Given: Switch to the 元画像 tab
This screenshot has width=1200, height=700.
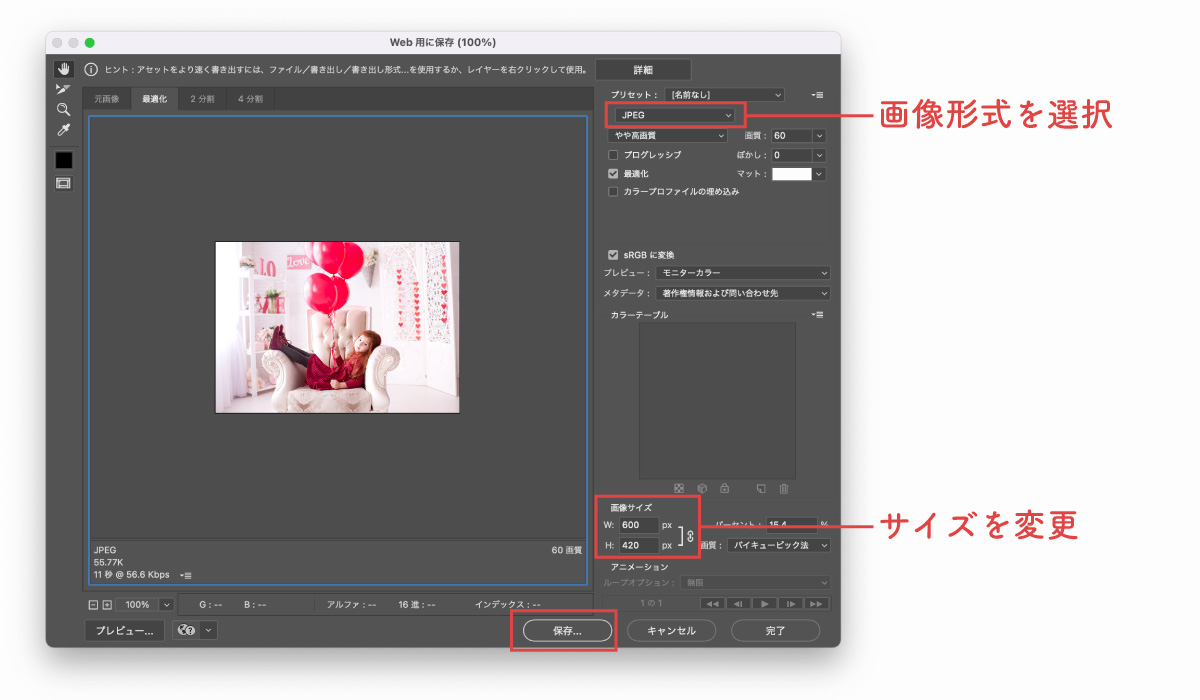Looking at the screenshot, I should 107,99.
